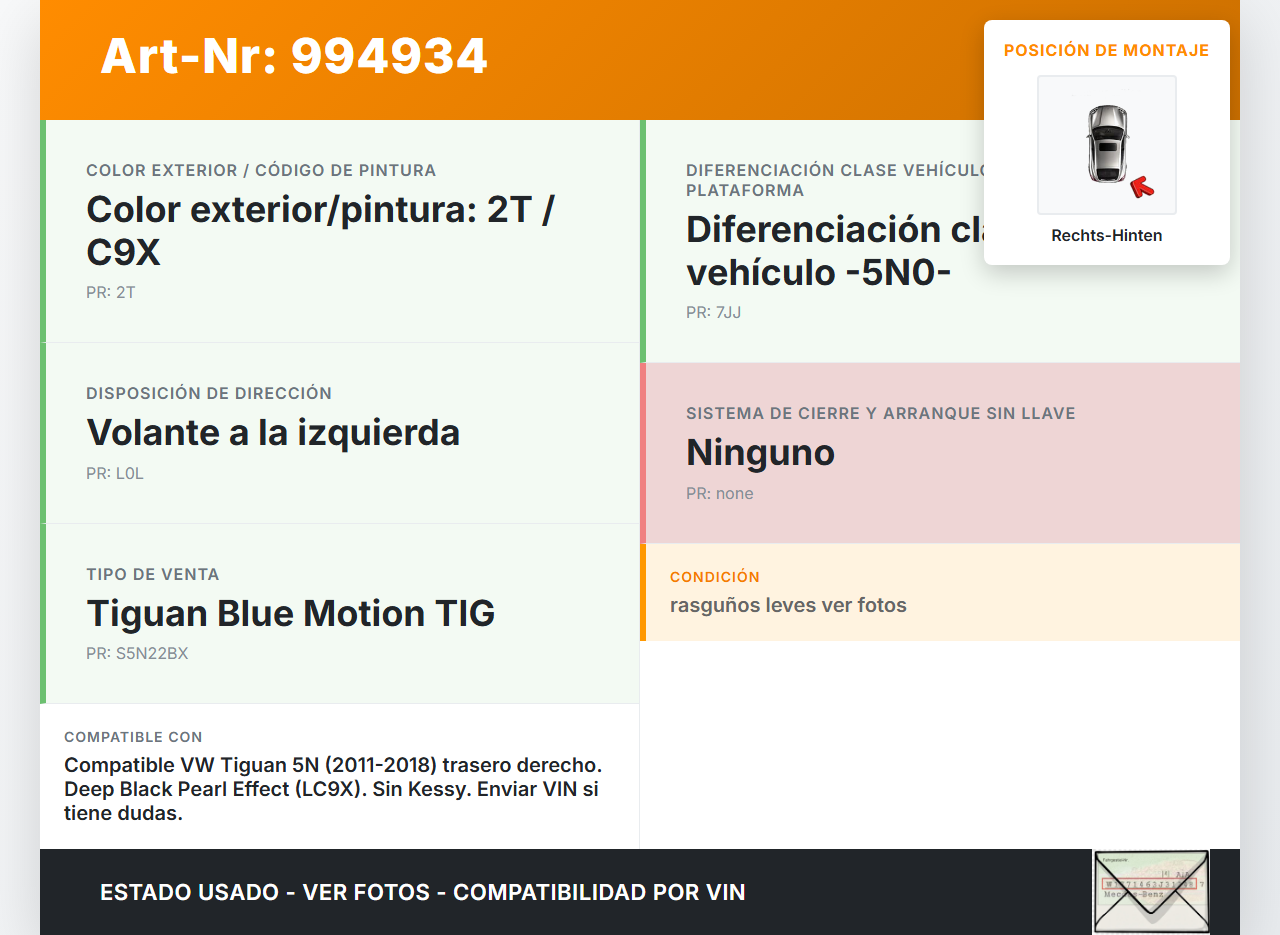
Task: Click the PR: 2T code
Action: pos(111,293)
